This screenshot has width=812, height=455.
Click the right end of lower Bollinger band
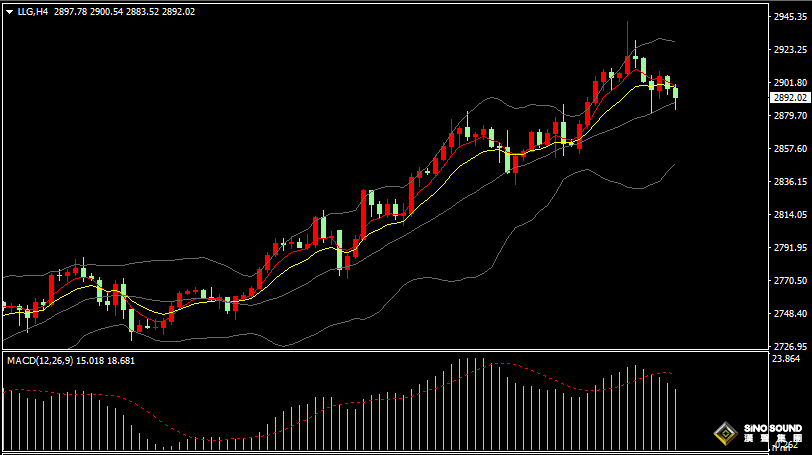(x=675, y=164)
